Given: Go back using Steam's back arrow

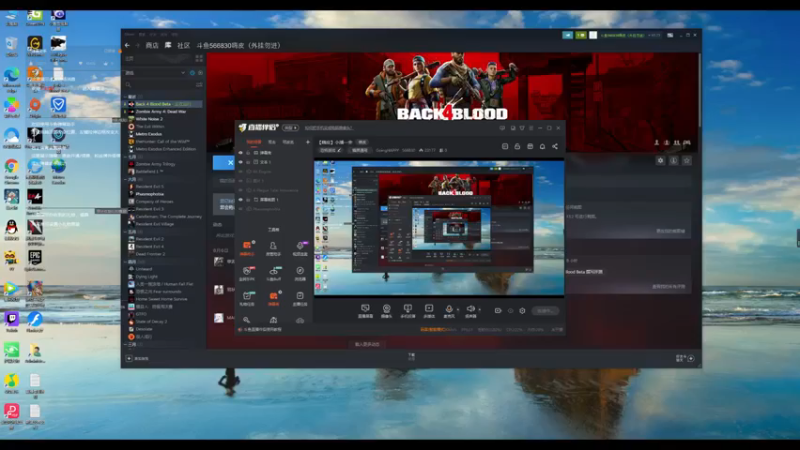Looking at the screenshot, I should [x=127, y=45].
